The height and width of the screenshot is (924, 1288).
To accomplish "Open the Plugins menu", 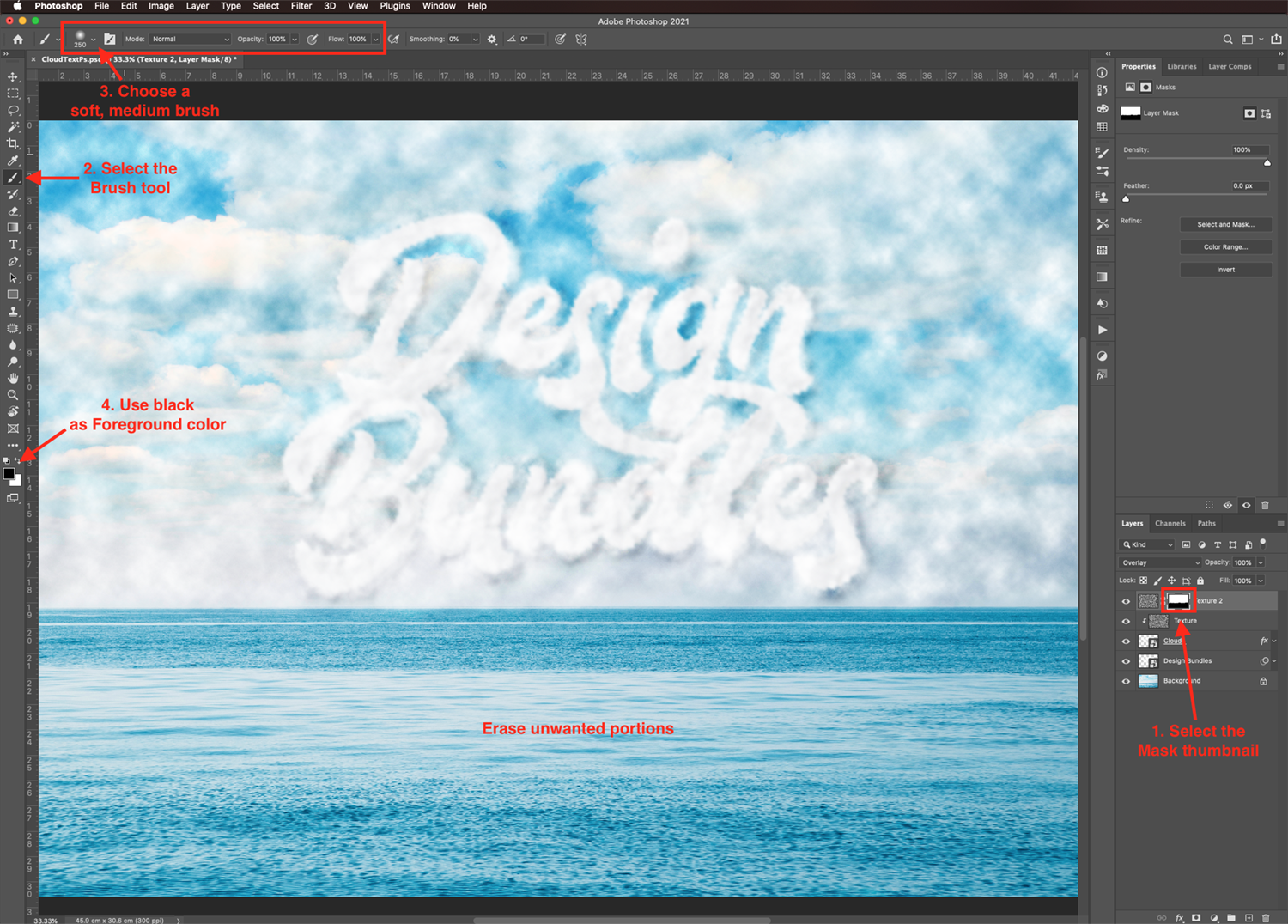I will tap(395, 6).
